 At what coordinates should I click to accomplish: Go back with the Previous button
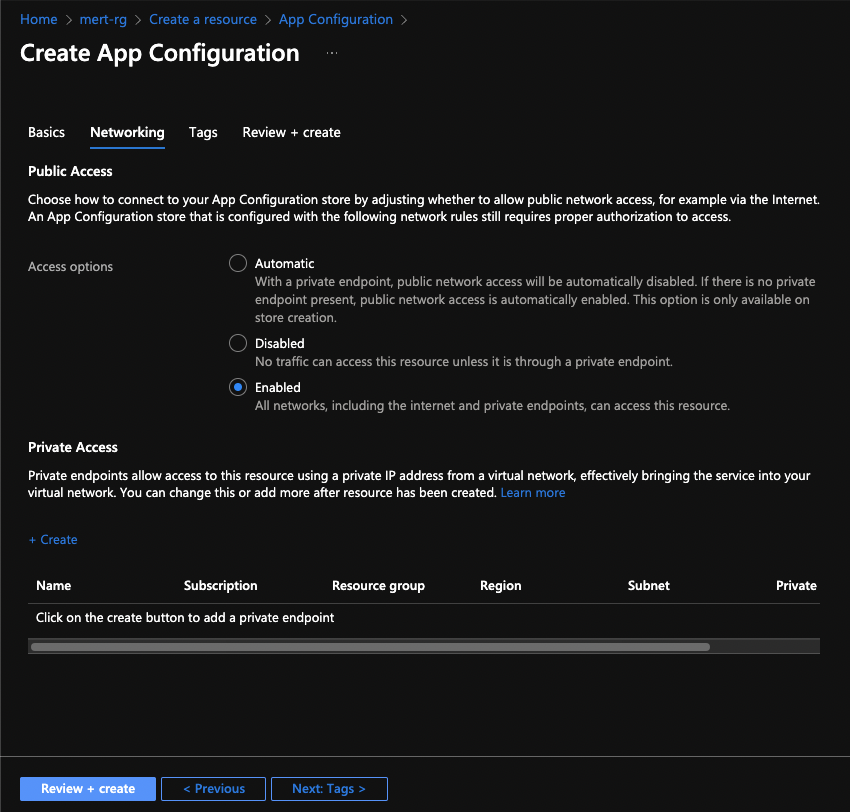point(214,789)
